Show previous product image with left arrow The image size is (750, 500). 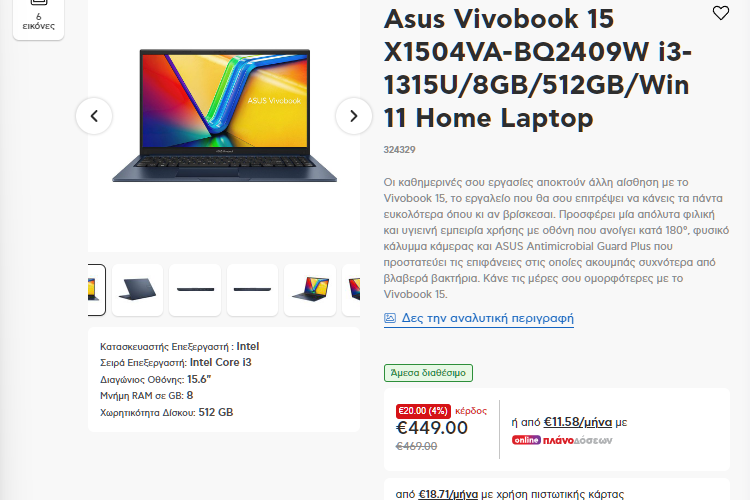coord(94,116)
